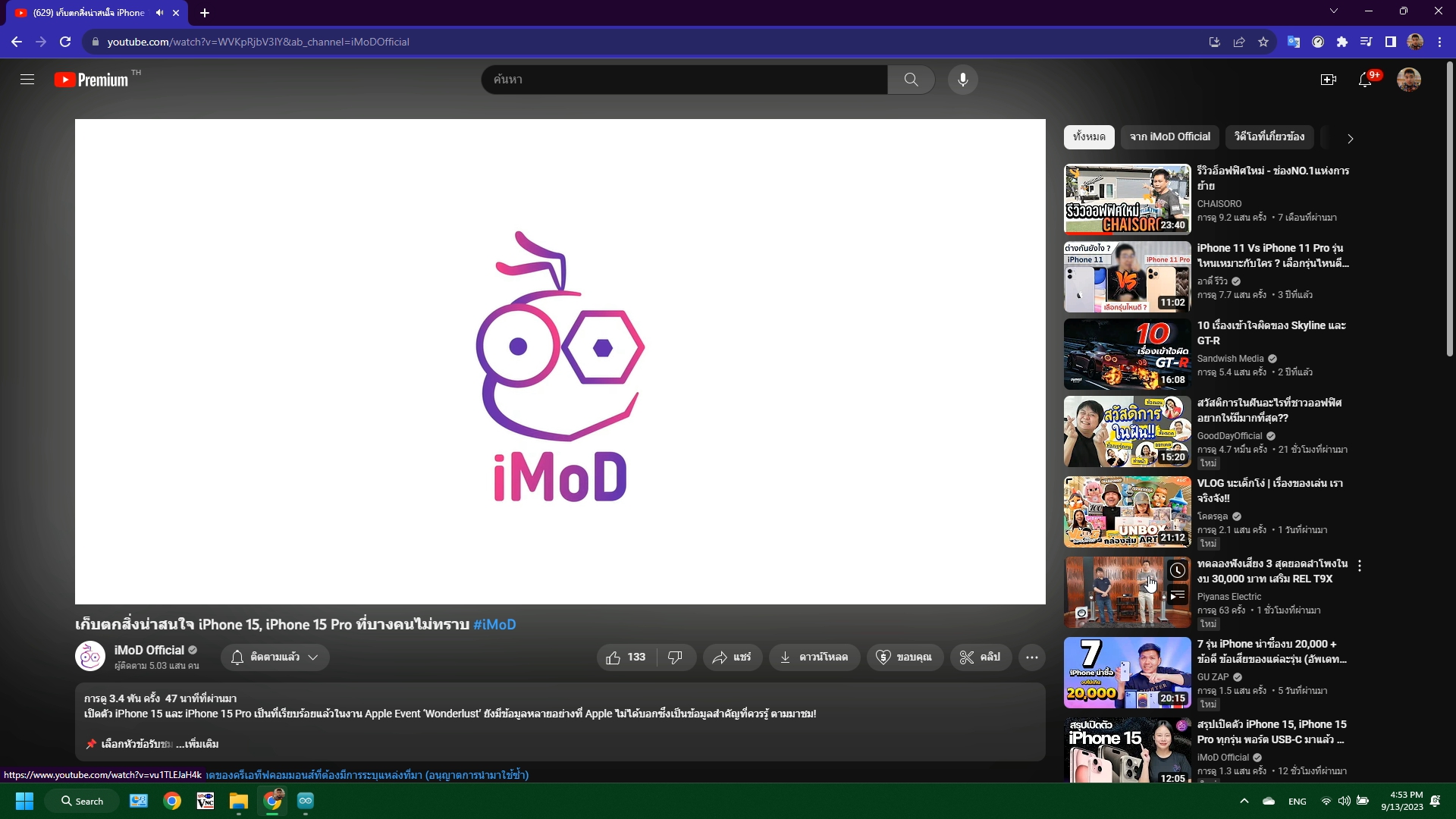Viewport: 1456px width, 819px height.
Task: Mute the tab via speaker icon
Action: [x=159, y=13]
